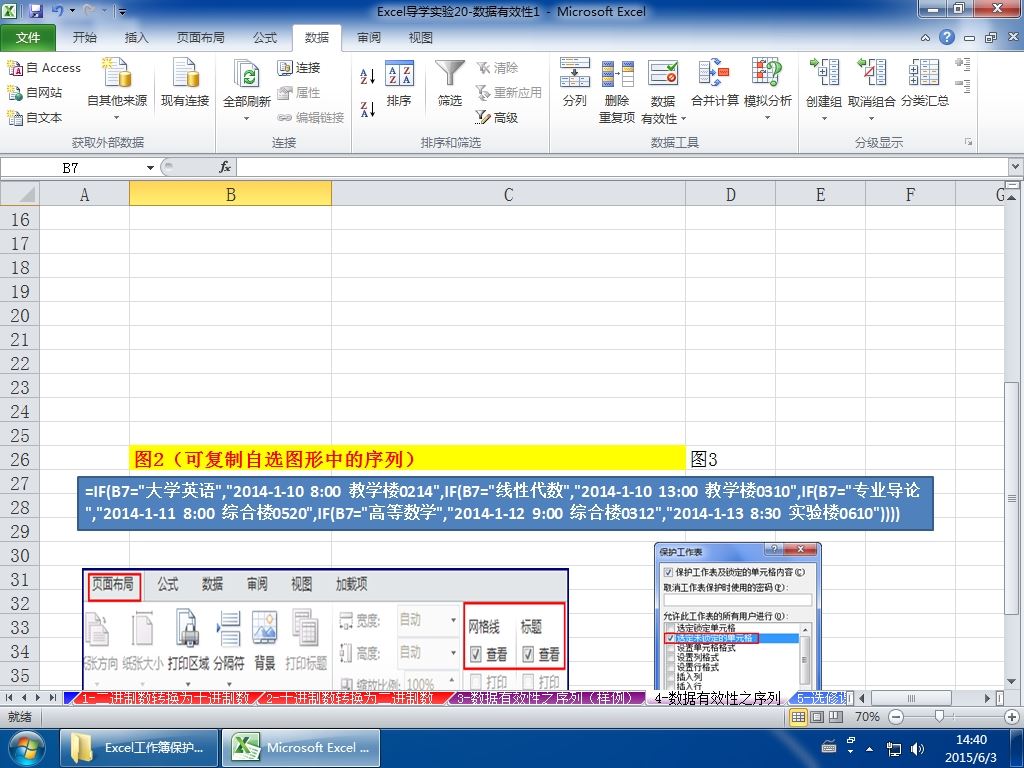The image size is (1024, 768).
Task: Expand the formula bar
Action: [x=1015, y=167]
